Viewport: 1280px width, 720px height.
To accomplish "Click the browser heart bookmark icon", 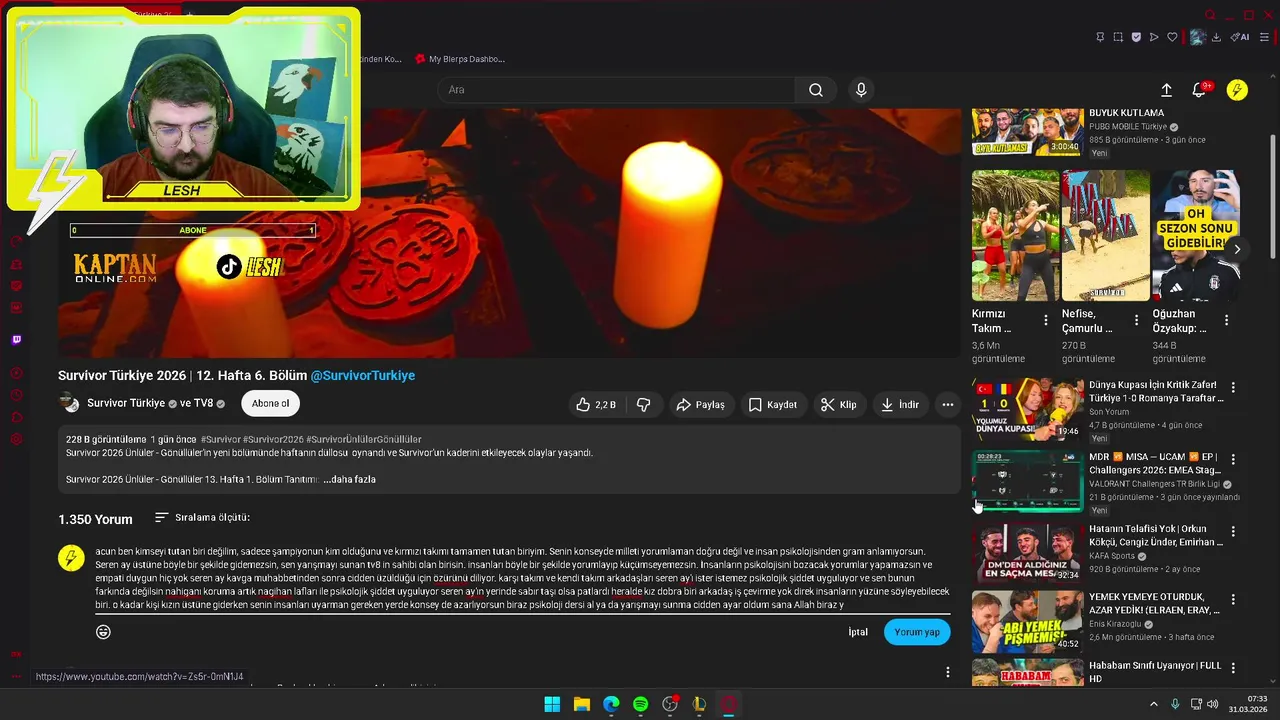I will tap(1172, 37).
